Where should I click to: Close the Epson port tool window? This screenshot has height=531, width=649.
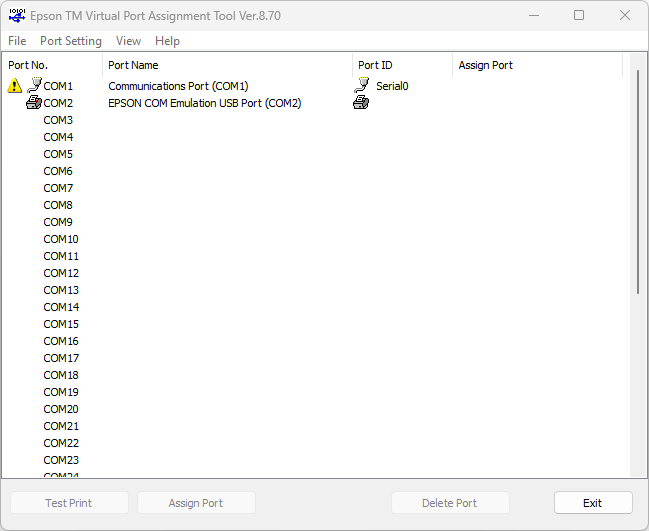pyautogui.click(x=625, y=15)
